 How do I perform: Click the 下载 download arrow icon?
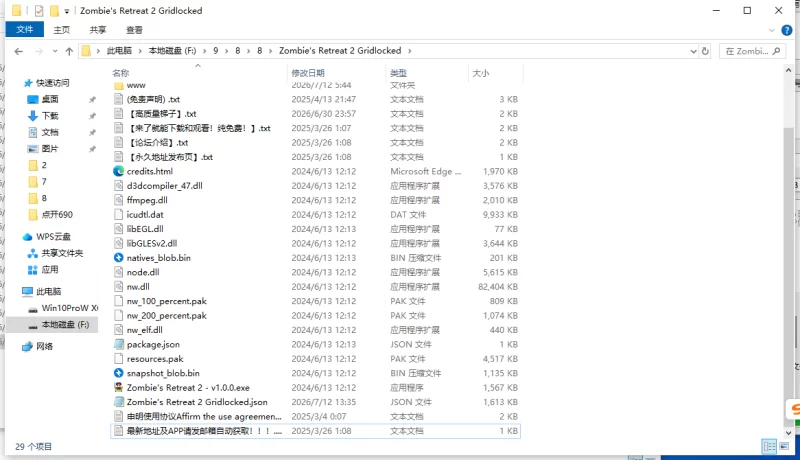point(33,116)
